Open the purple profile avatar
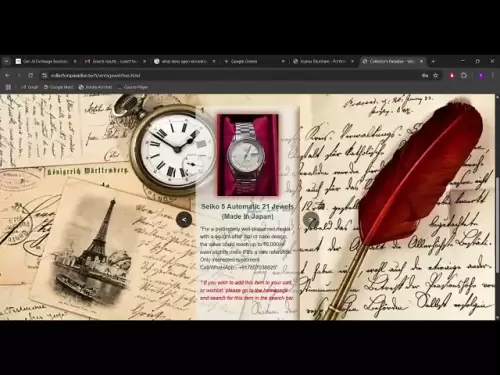 tap(481, 76)
